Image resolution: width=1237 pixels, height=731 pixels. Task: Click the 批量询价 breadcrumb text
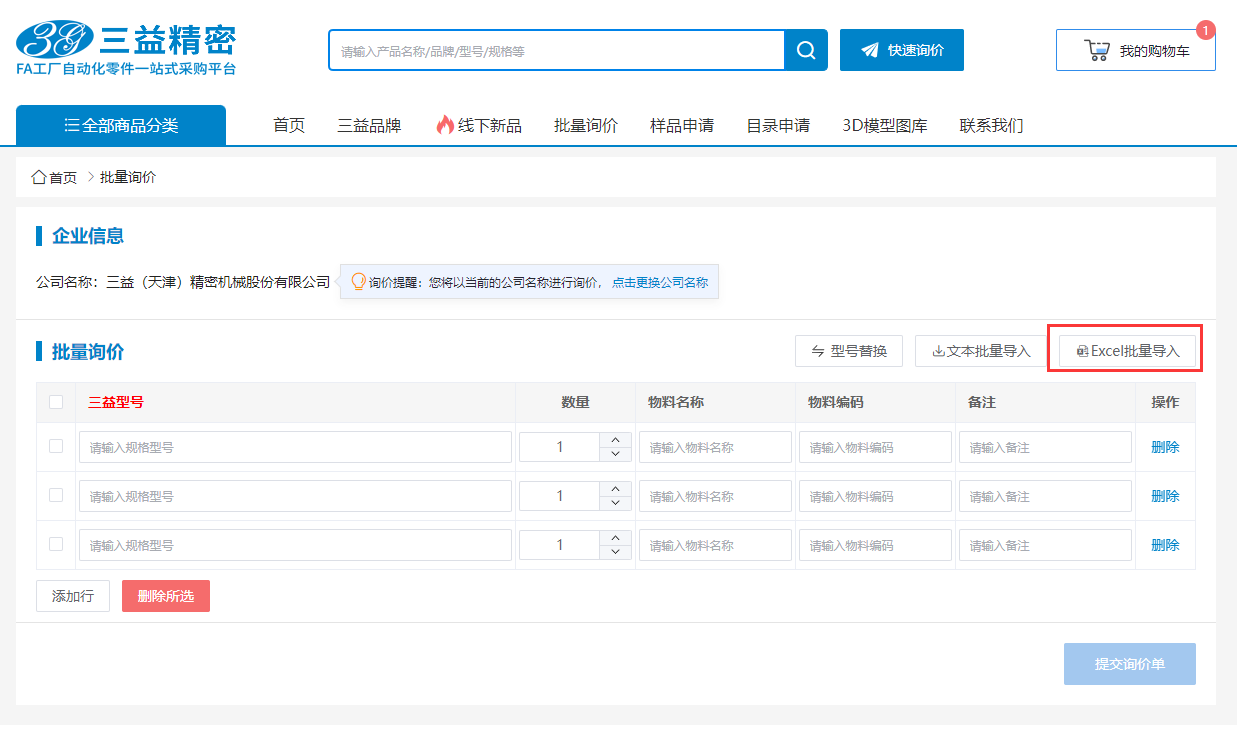[128, 177]
